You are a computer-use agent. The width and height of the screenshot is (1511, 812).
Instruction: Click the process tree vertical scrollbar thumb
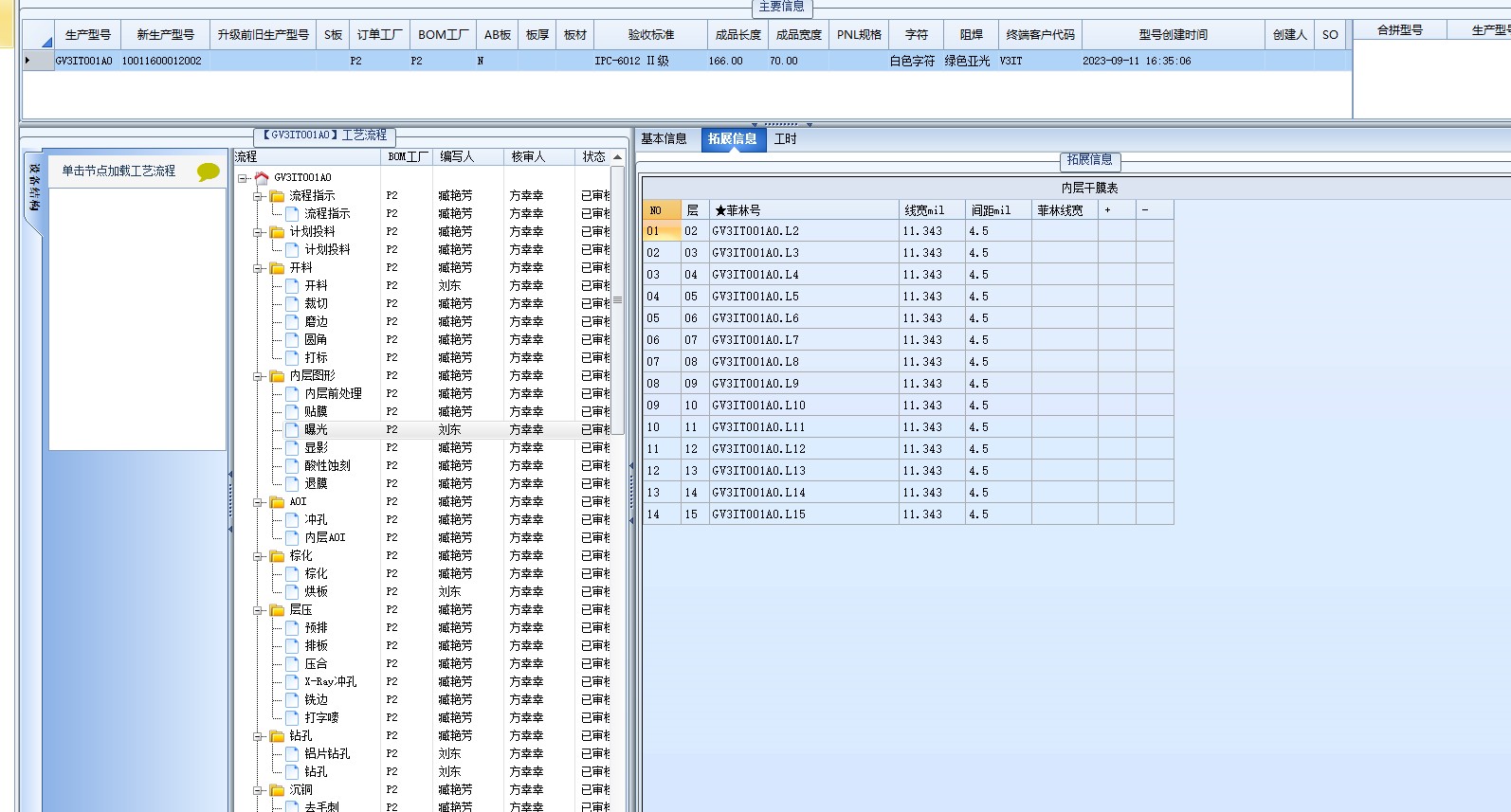pos(618,300)
